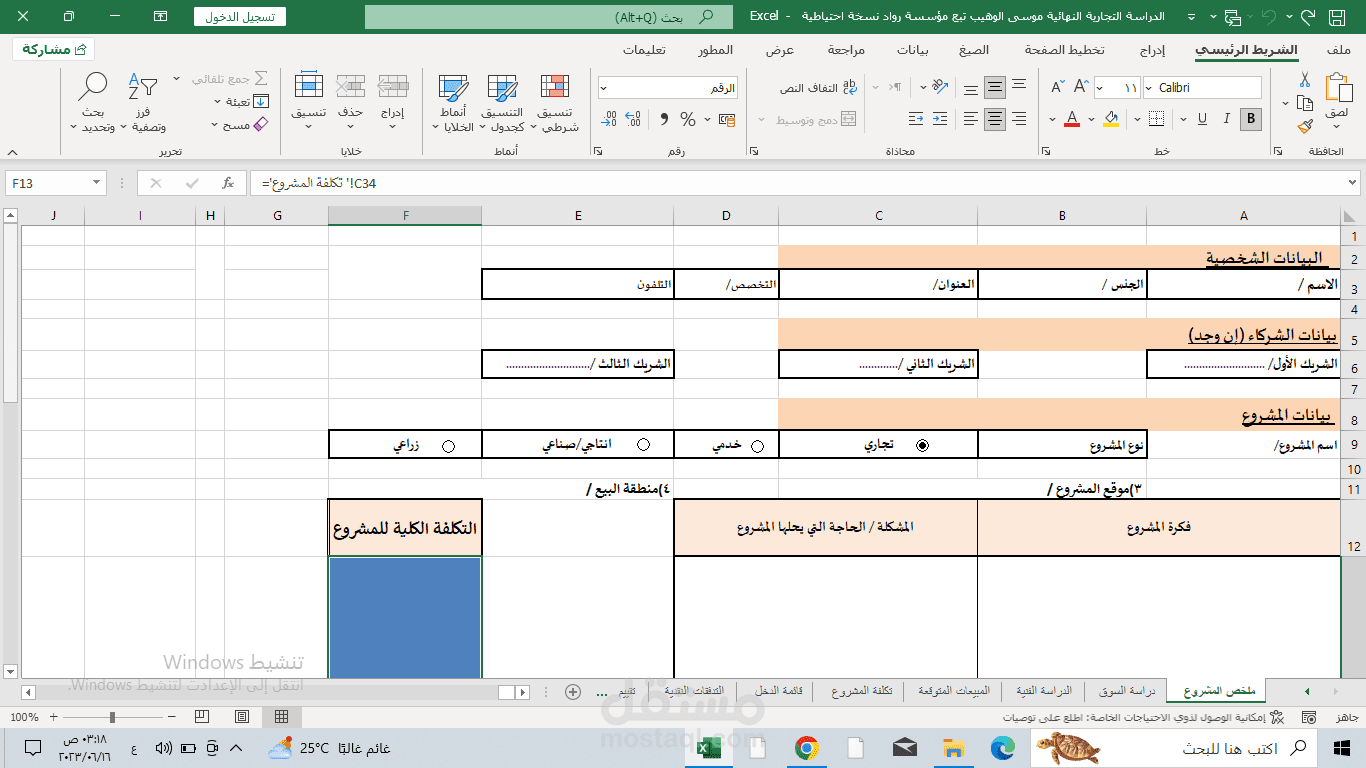Switch to the تكلفة المشروع sheet tab
Viewport: 1366px width, 768px height.
[x=862, y=691]
